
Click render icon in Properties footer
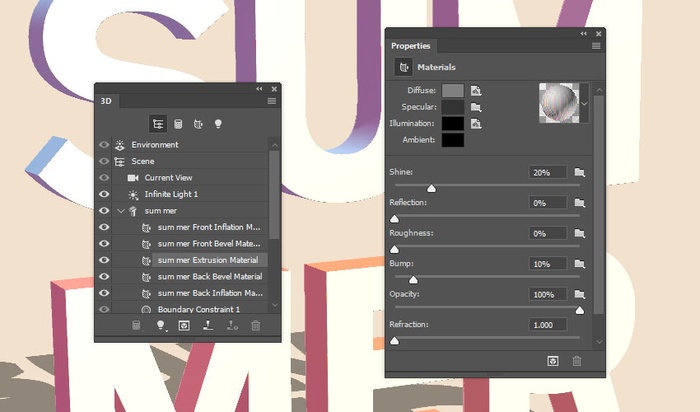pyautogui.click(x=552, y=360)
